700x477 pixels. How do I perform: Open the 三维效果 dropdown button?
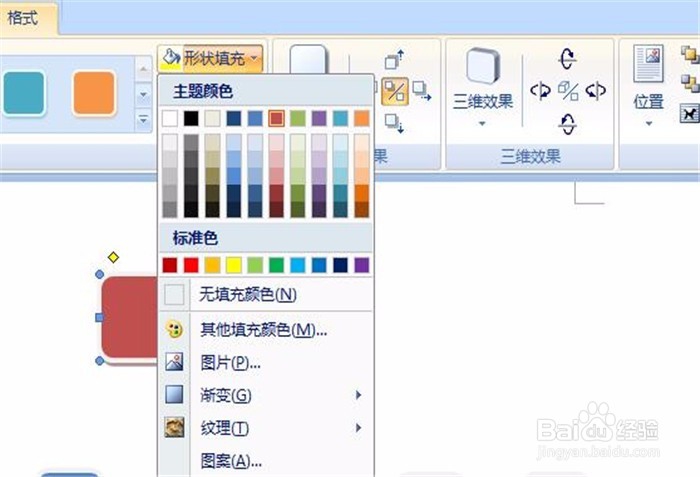point(483,87)
